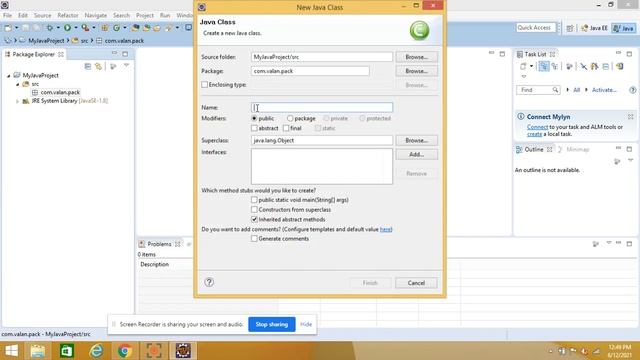Click Browse next to Source folder
The image size is (640, 360).
[x=416, y=57]
